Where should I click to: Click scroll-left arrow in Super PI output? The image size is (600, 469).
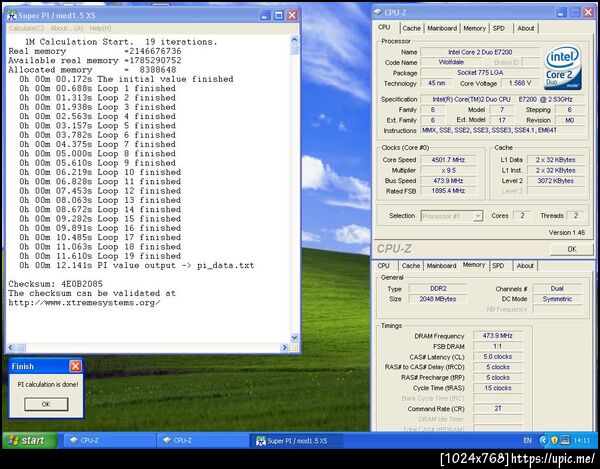coord(11,347)
